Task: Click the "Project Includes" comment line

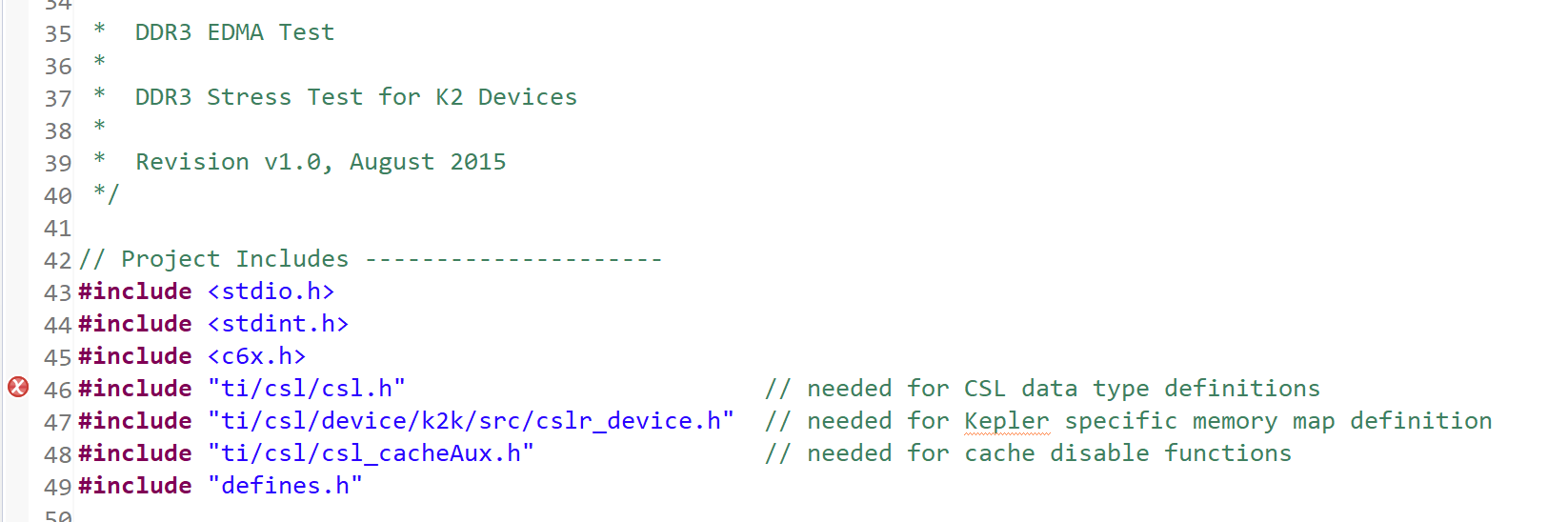Action: (x=234, y=259)
